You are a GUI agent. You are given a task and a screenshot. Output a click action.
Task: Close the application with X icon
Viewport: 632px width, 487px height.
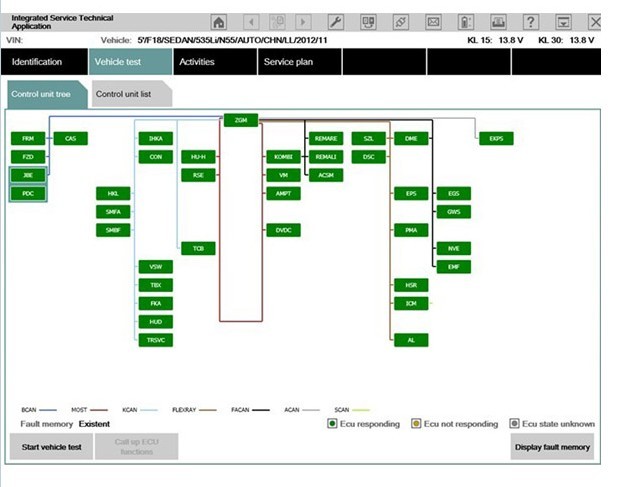(595, 22)
